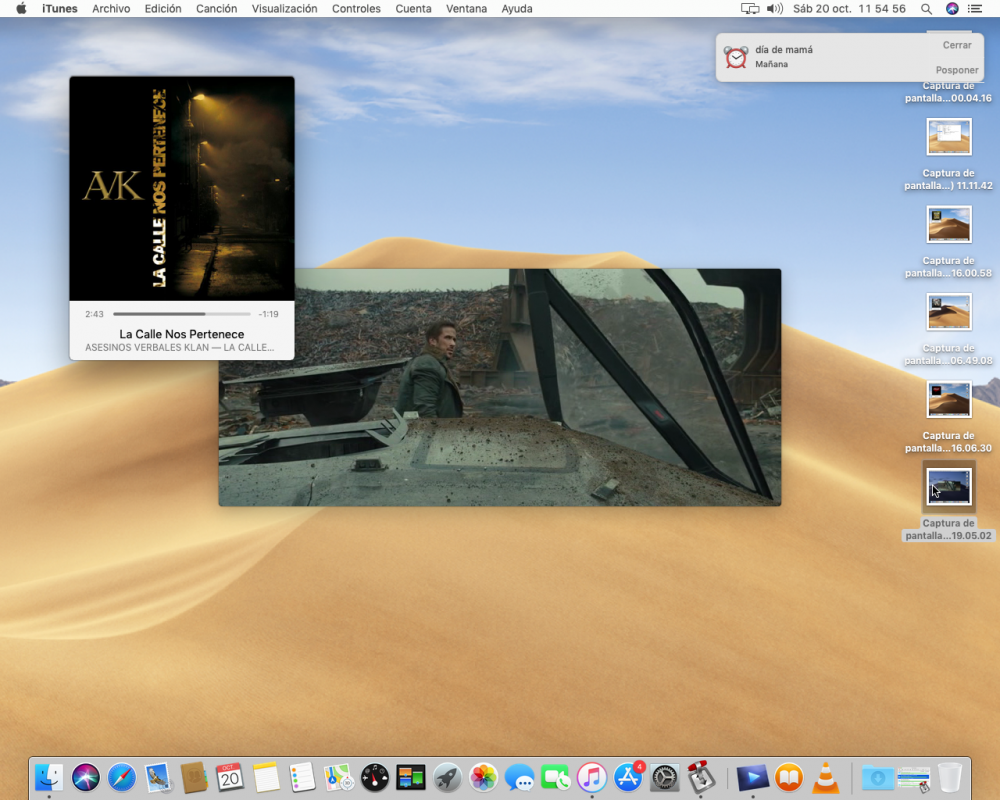
Task: Open the Ventana menu
Action: (466, 8)
